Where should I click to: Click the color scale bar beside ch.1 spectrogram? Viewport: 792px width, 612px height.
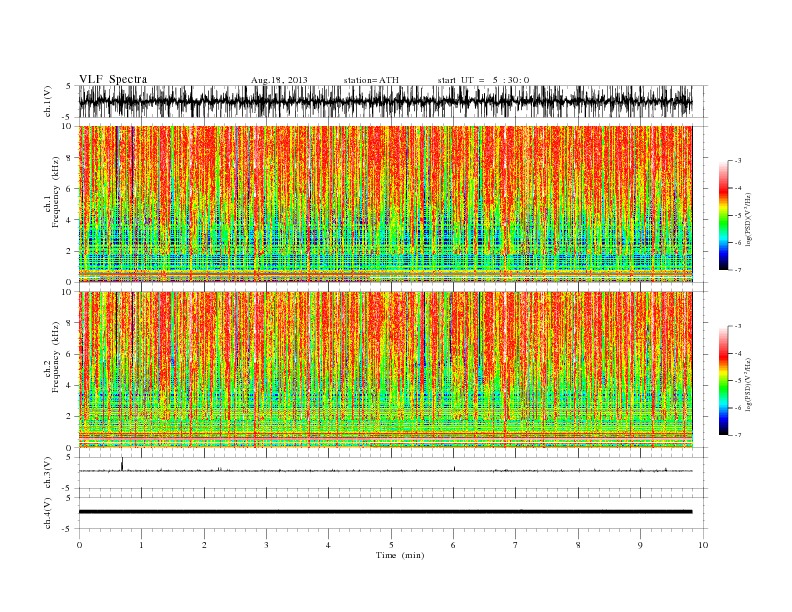pos(723,215)
